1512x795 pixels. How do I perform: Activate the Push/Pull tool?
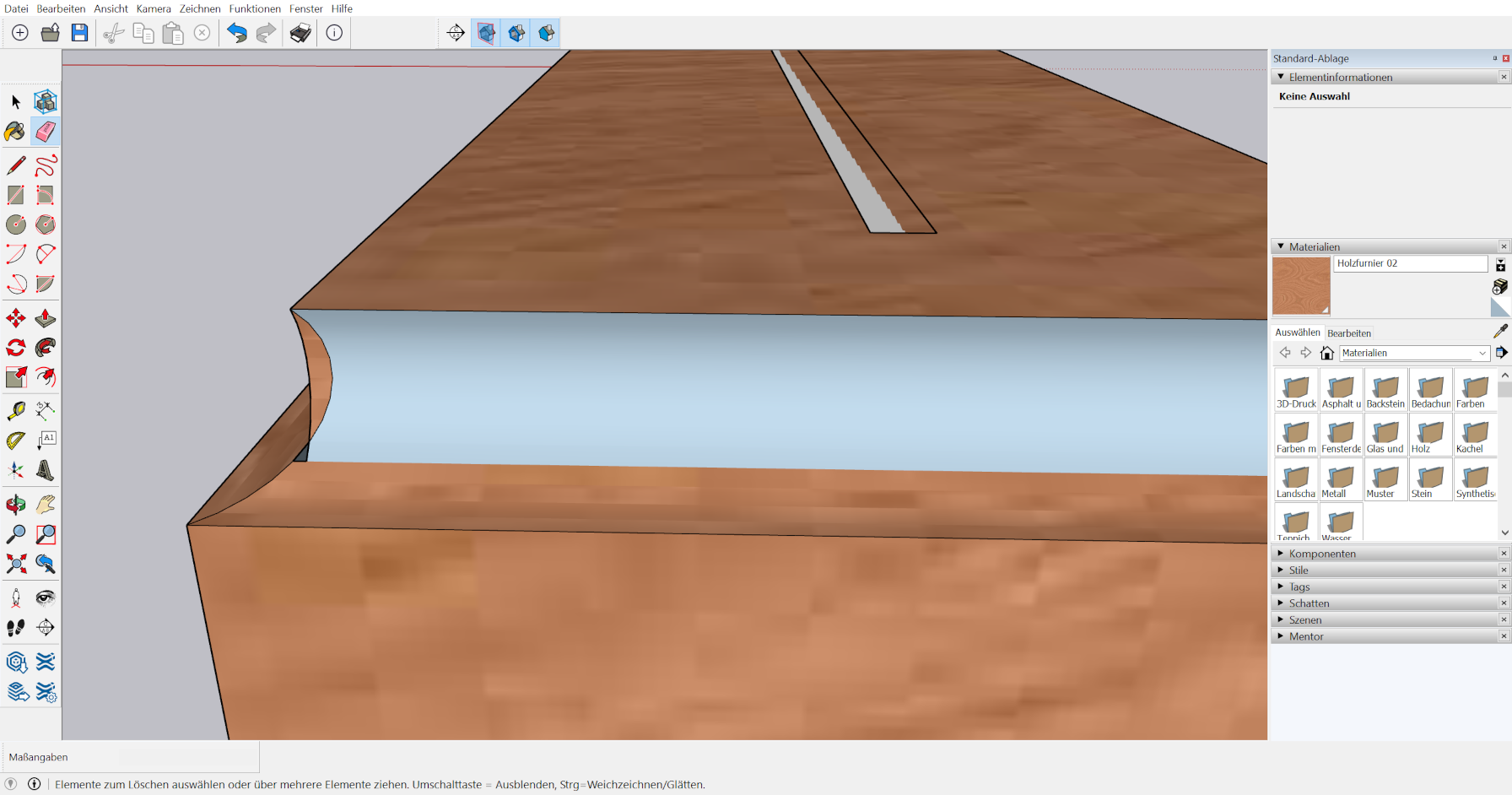point(46,318)
